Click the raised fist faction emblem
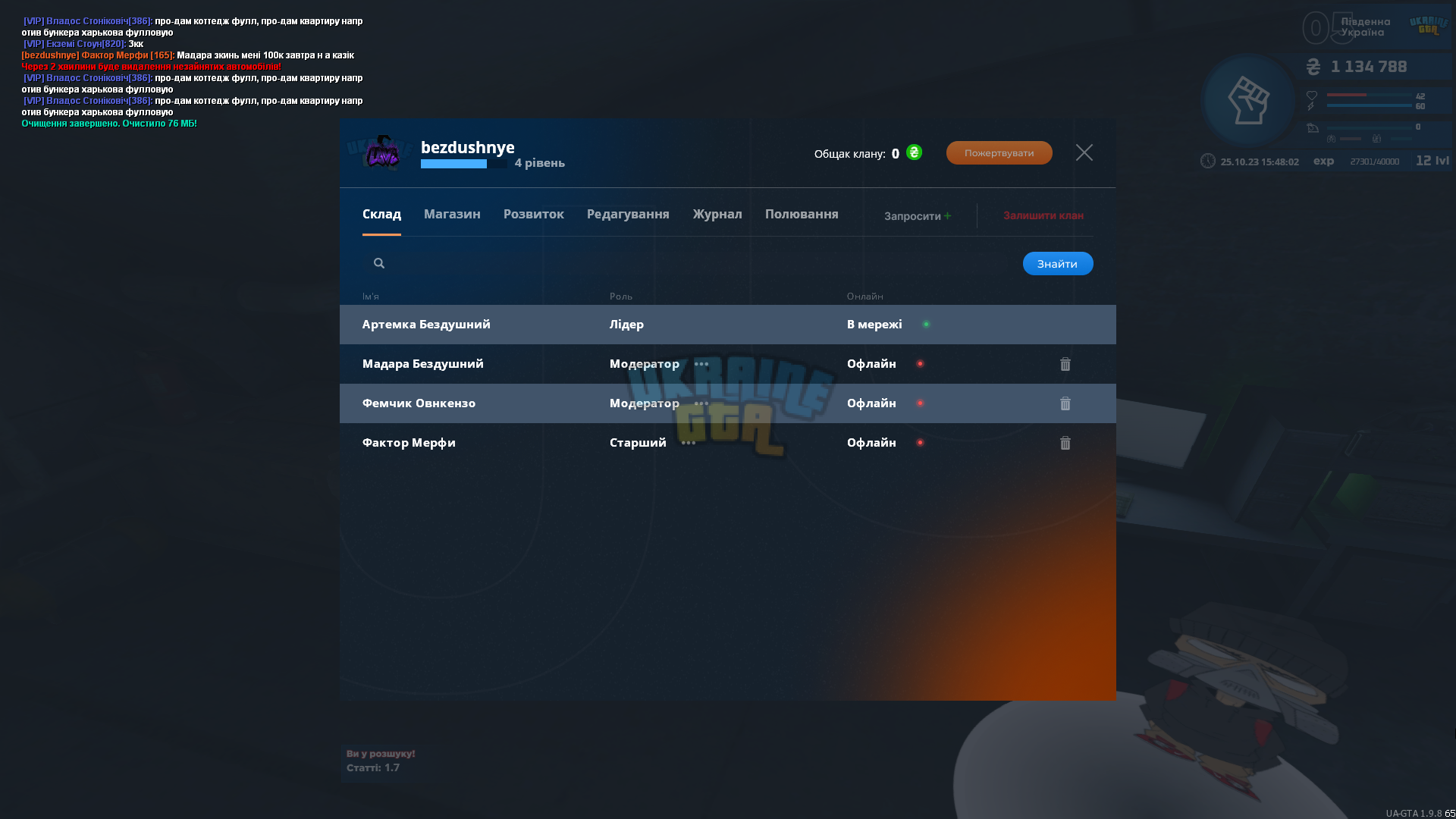 click(x=1248, y=100)
